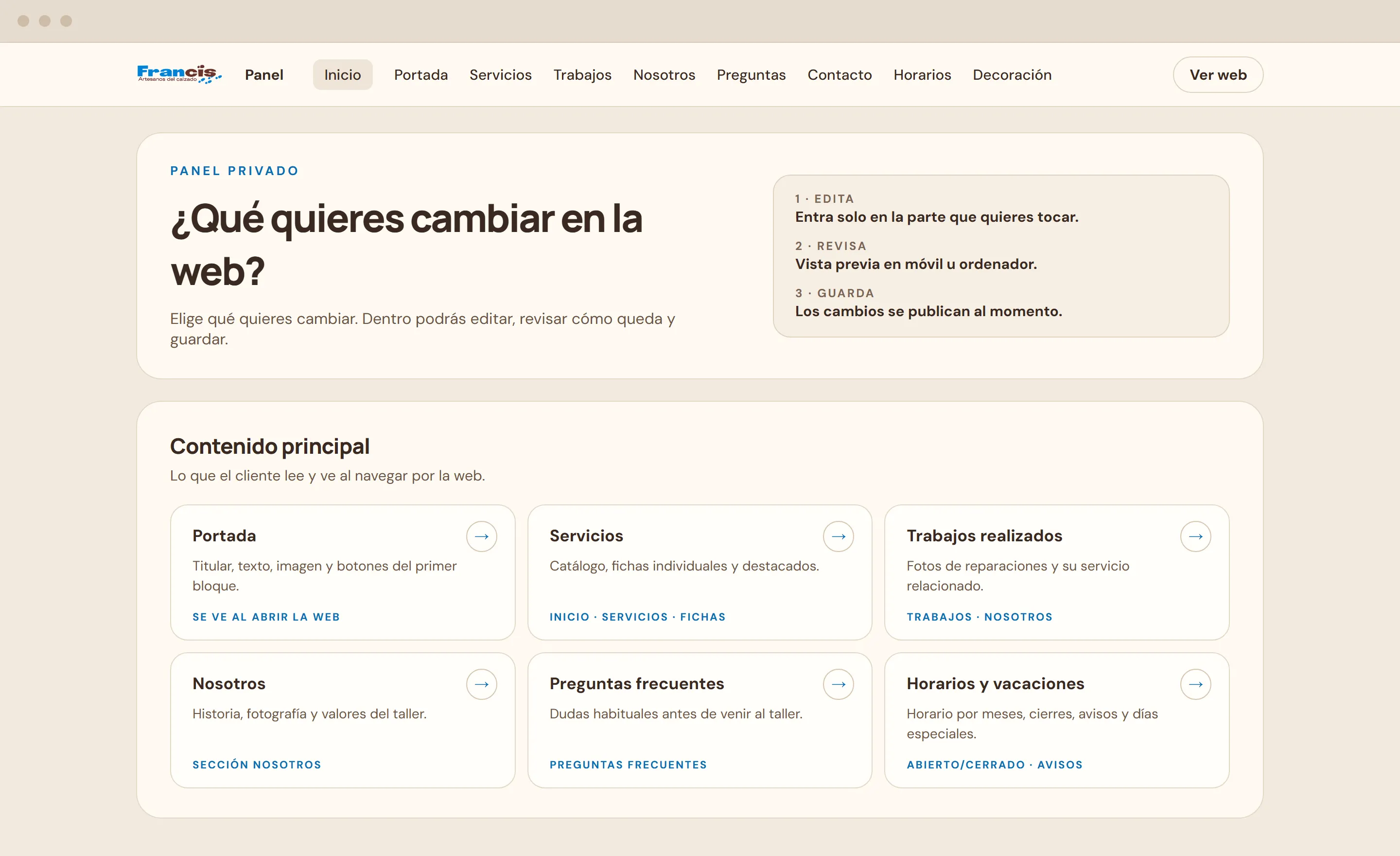The width and height of the screenshot is (1400, 856).
Task: Click the text 'SE VE AL ABRIR LA WEB'
Action: [266, 617]
